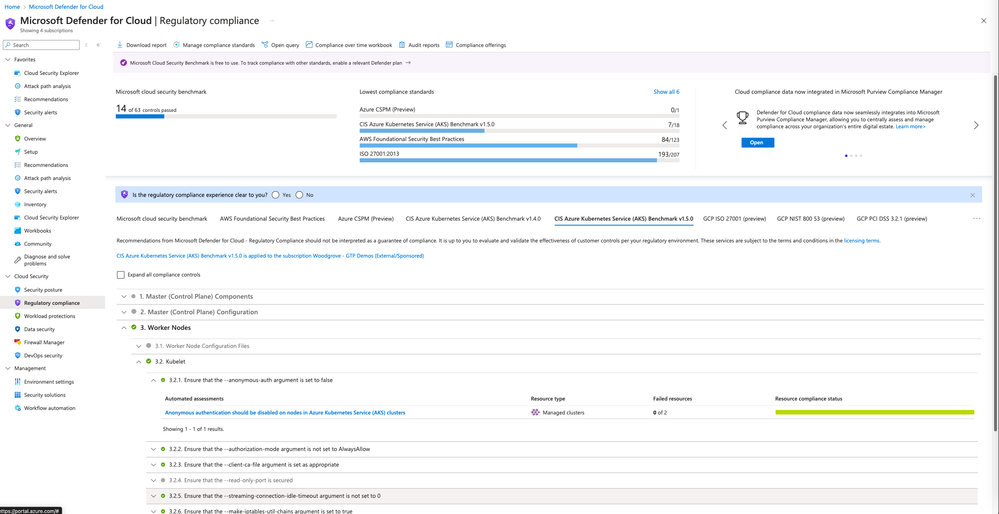Go to Overview in General section

34,138
